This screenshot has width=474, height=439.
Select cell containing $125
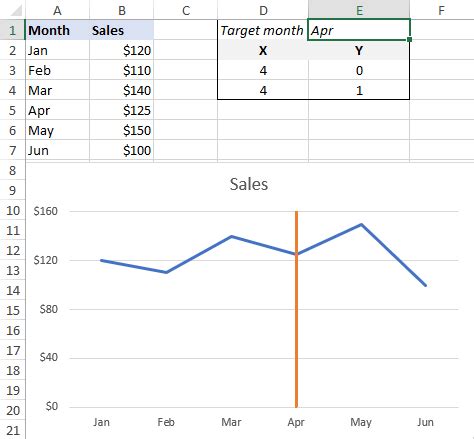click(121, 110)
